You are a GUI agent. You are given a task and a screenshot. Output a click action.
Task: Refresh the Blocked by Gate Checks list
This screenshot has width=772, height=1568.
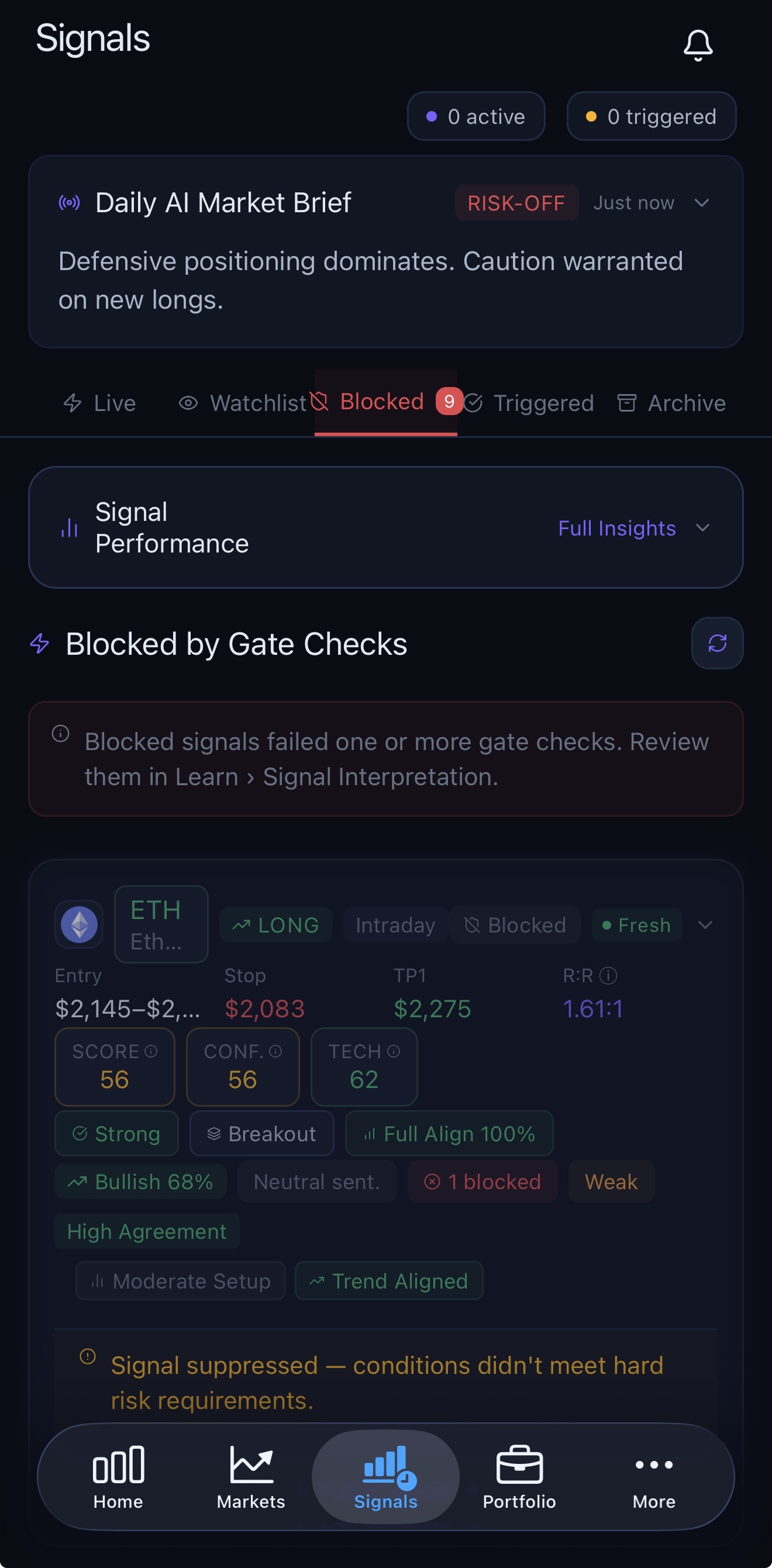[717, 643]
